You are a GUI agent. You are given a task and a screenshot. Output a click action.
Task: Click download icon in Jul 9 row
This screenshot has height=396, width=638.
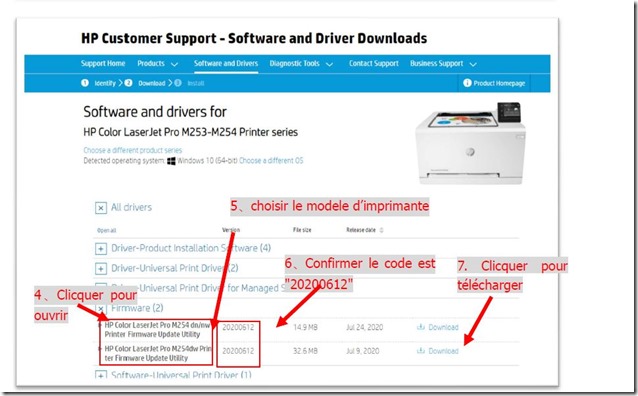[421, 350]
